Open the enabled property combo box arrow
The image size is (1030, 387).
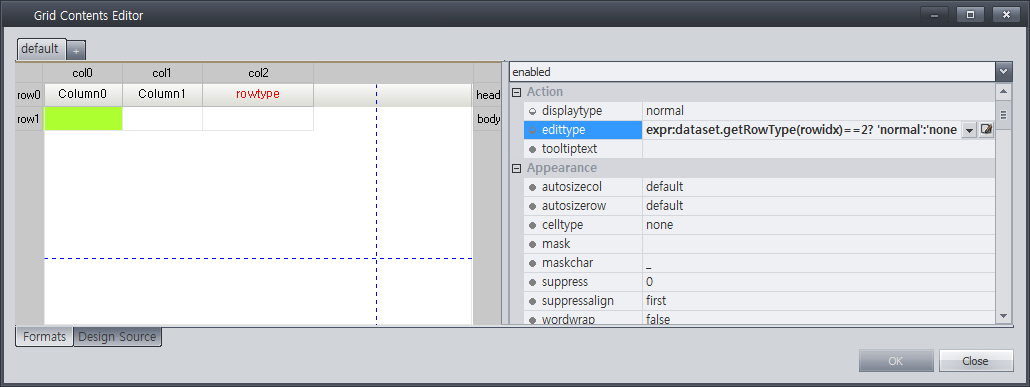click(1003, 72)
